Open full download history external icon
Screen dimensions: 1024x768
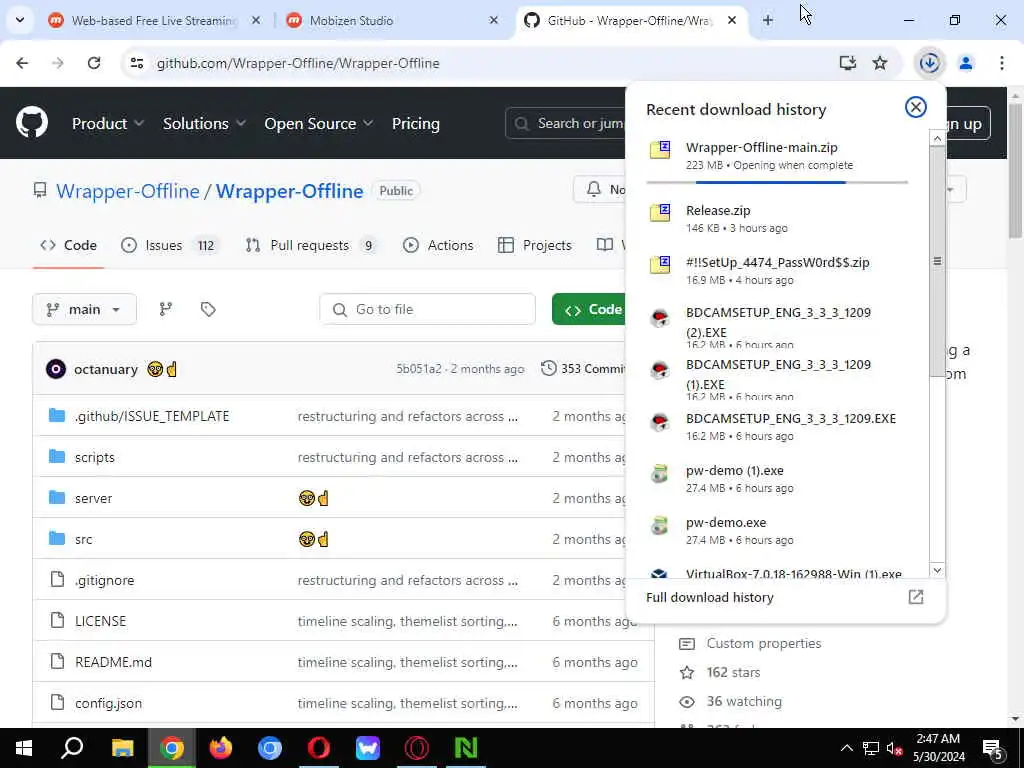(916, 597)
